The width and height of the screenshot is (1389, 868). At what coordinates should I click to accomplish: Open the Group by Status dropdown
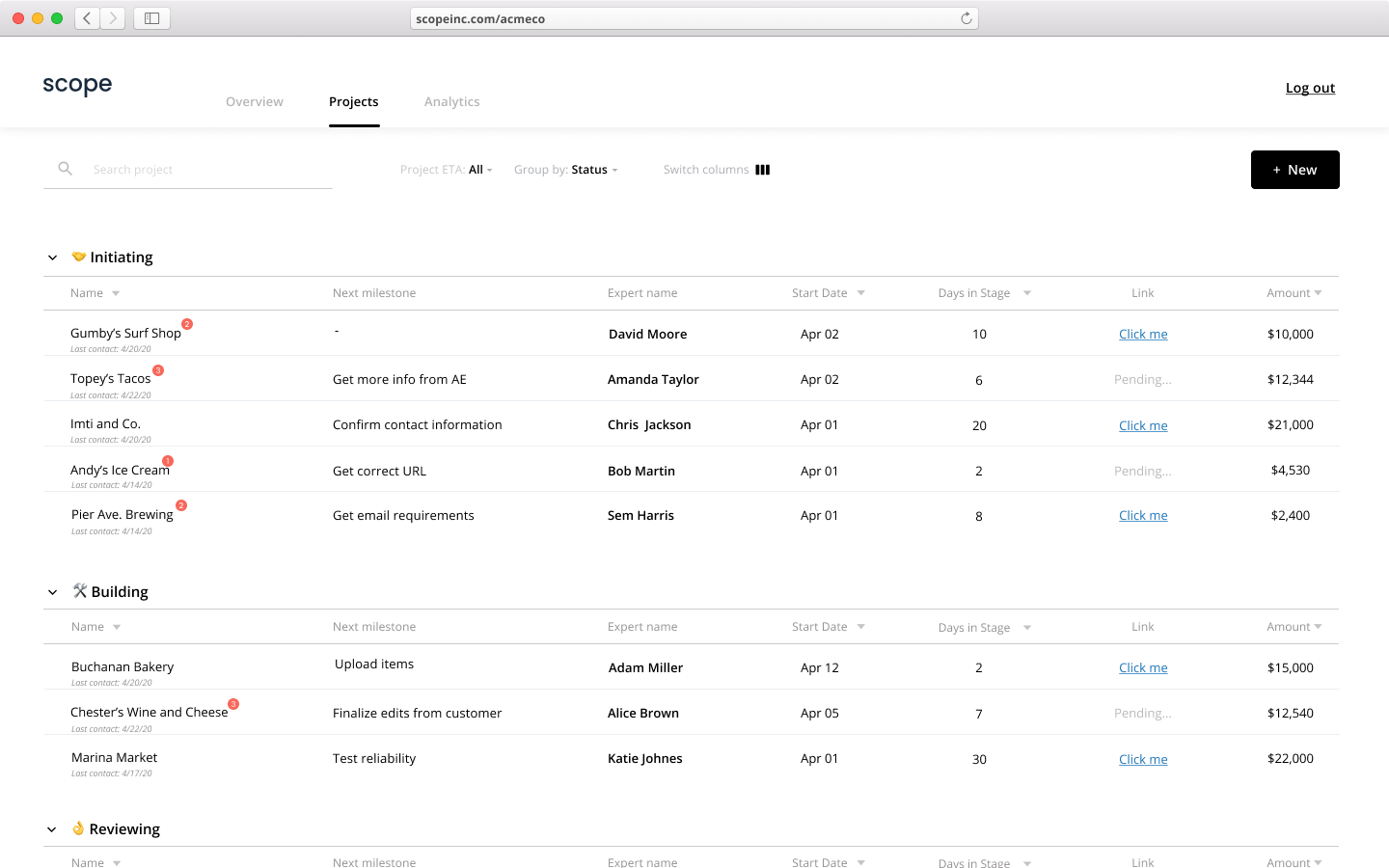coord(592,169)
